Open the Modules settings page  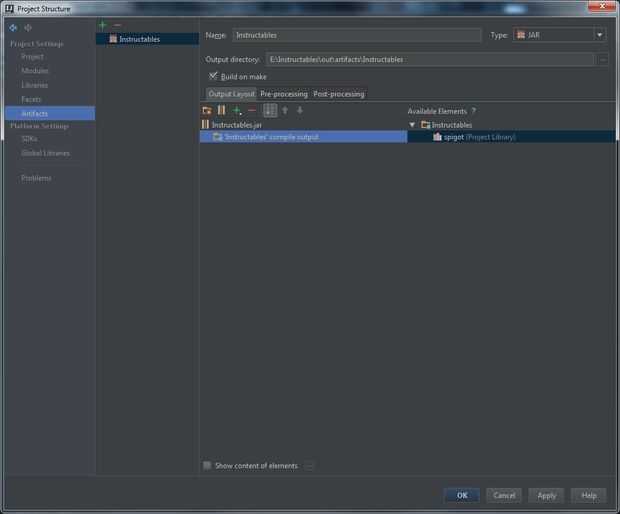pyautogui.click(x=35, y=71)
